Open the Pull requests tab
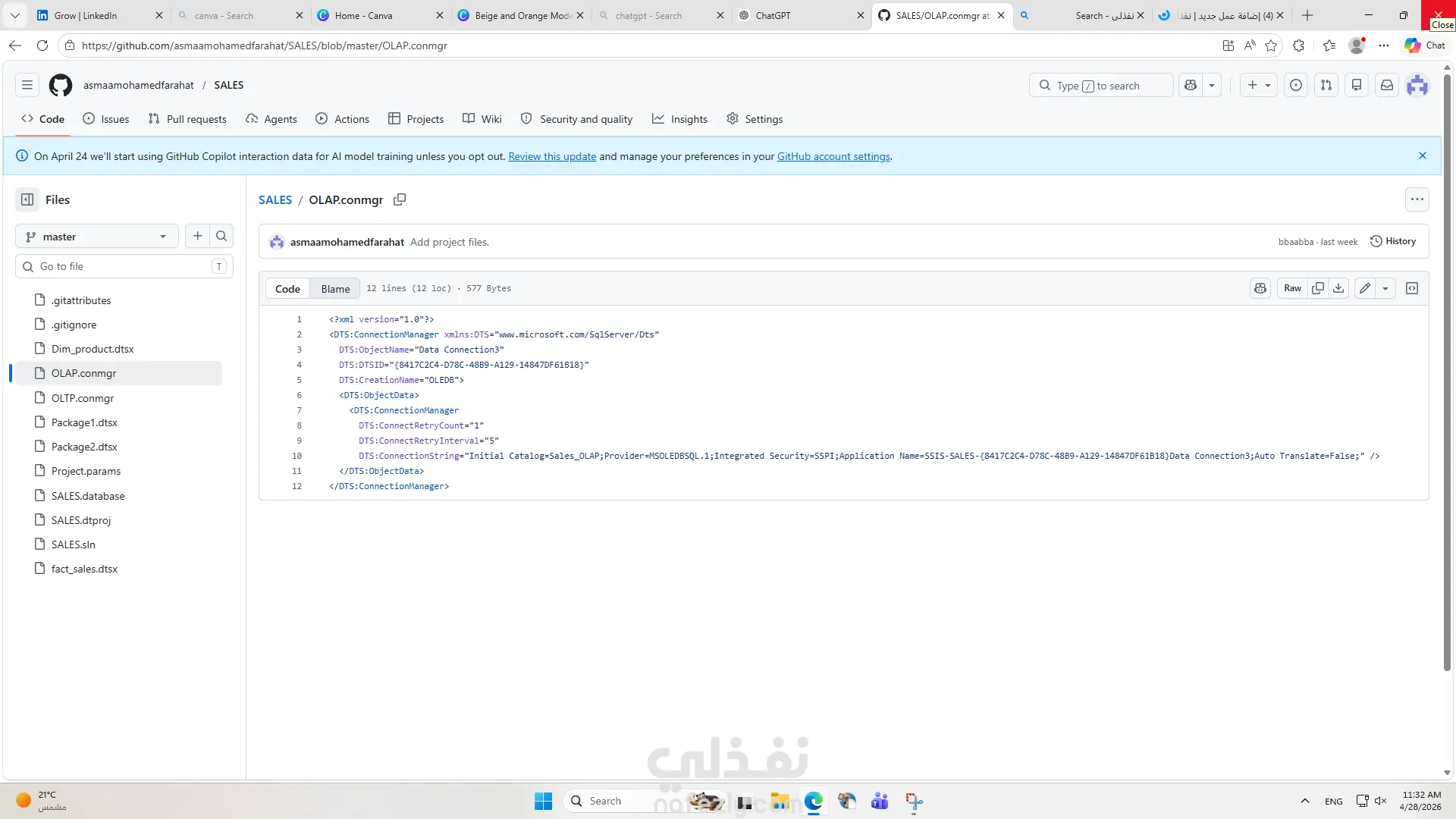Viewport: 1456px width, 819px height. tap(187, 119)
